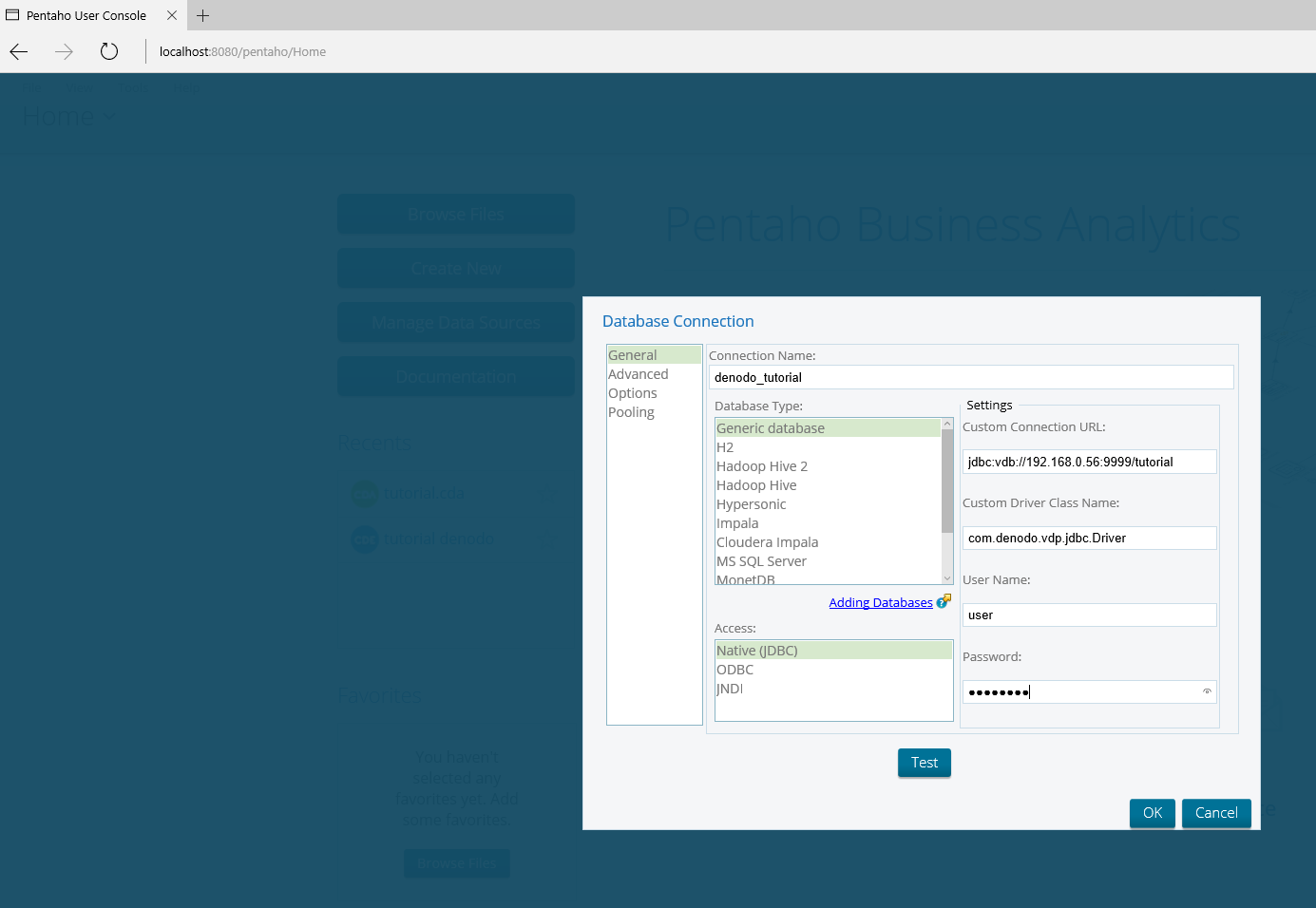Click the Custom Connection URL field
The width and height of the screenshot is (1316, 908).
click(x=1089, y=462)
